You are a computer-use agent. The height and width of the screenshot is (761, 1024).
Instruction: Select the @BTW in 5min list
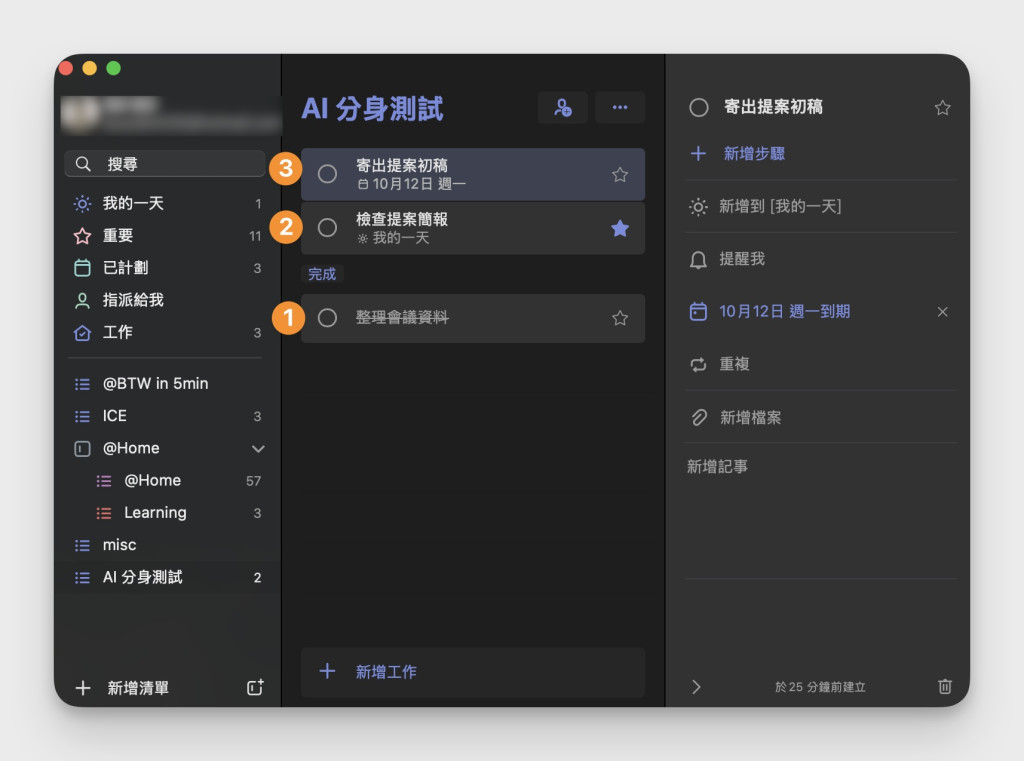pyautogui.click(x=167, y=383)
